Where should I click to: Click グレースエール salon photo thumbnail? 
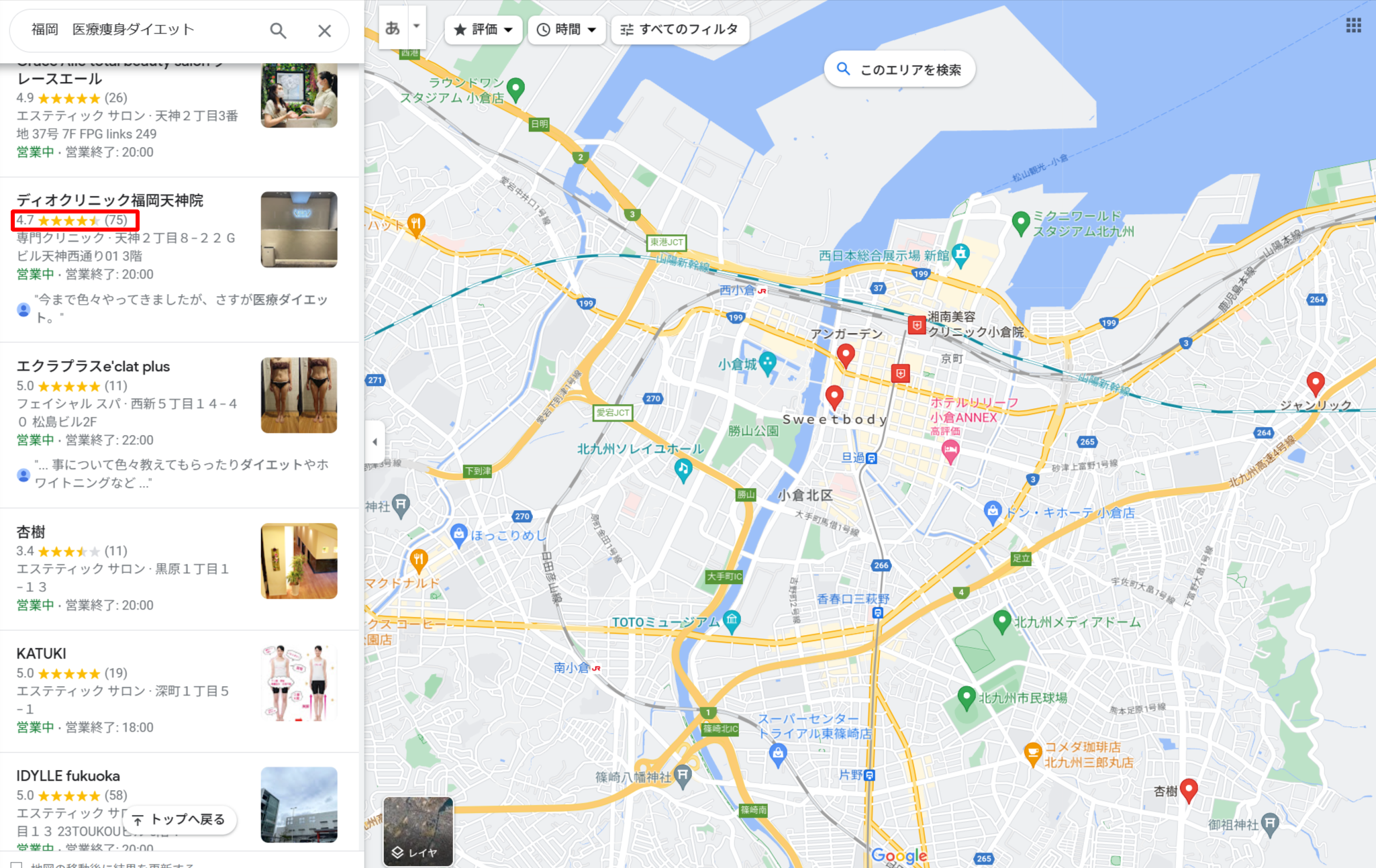(299, 95)
